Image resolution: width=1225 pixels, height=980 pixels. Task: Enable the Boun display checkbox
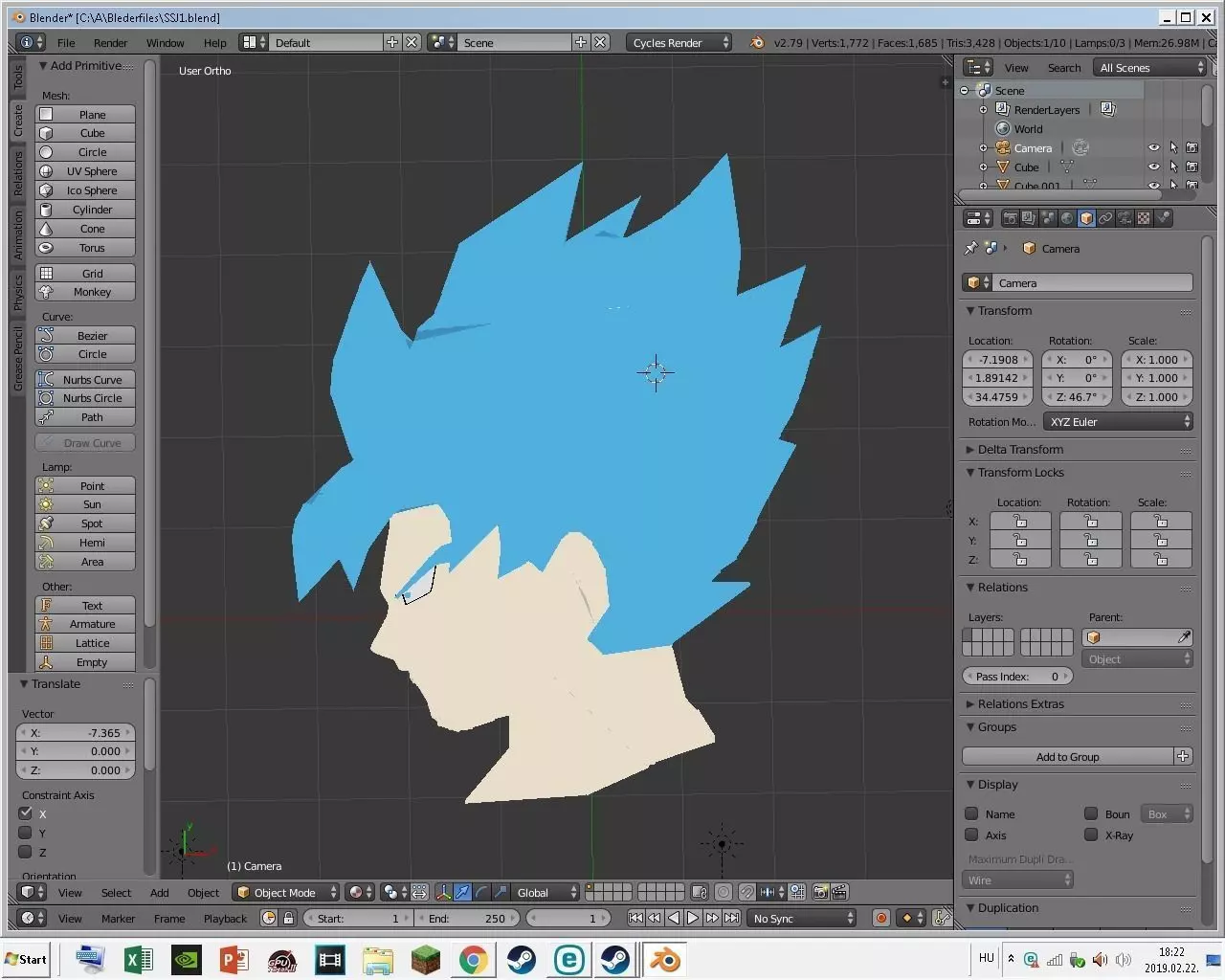coord(1090,813)
